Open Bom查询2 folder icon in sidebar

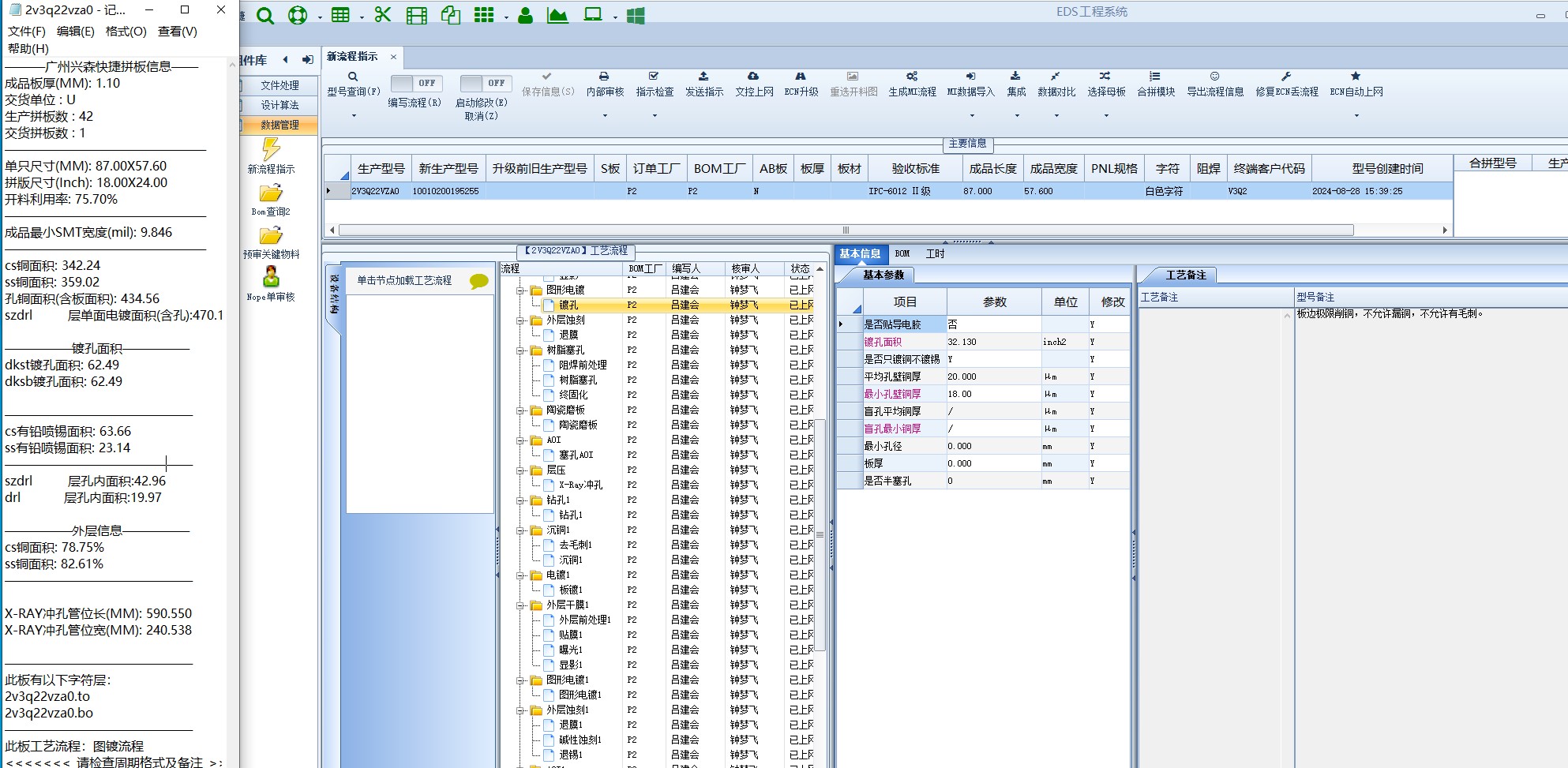(271, 193)
